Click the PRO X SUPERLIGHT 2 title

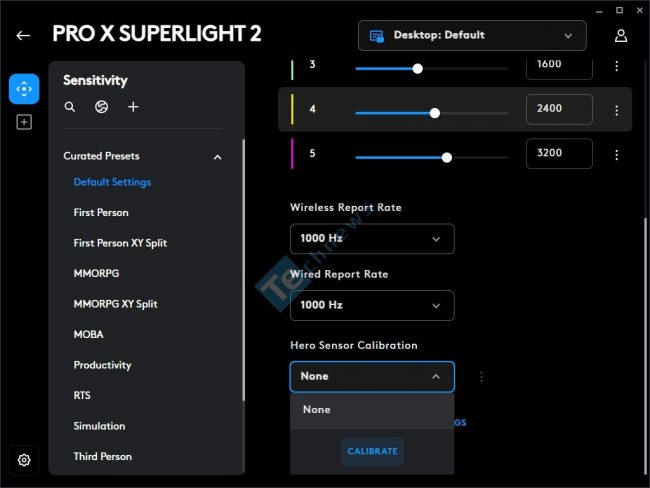tap(157, 34)
